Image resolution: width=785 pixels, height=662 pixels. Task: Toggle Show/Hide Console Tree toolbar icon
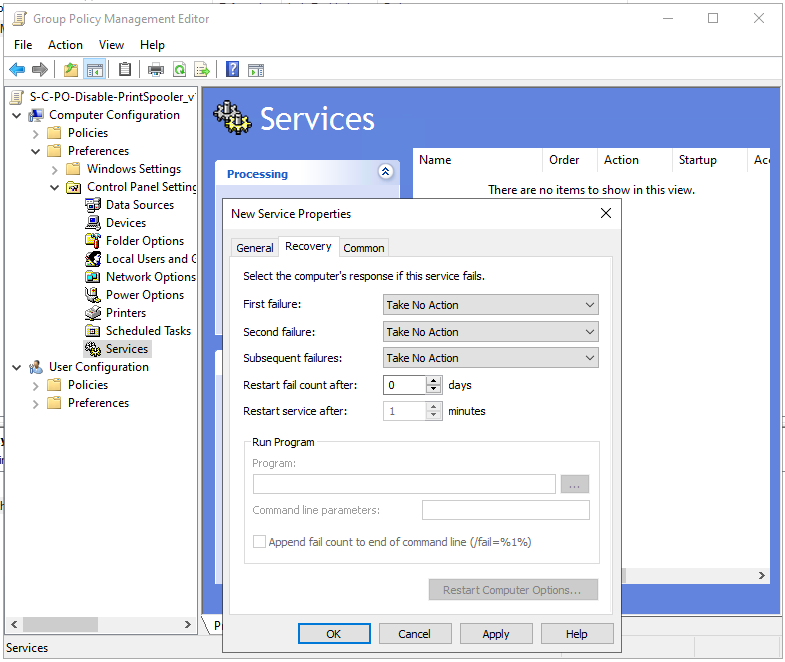[x=95, y=69]
